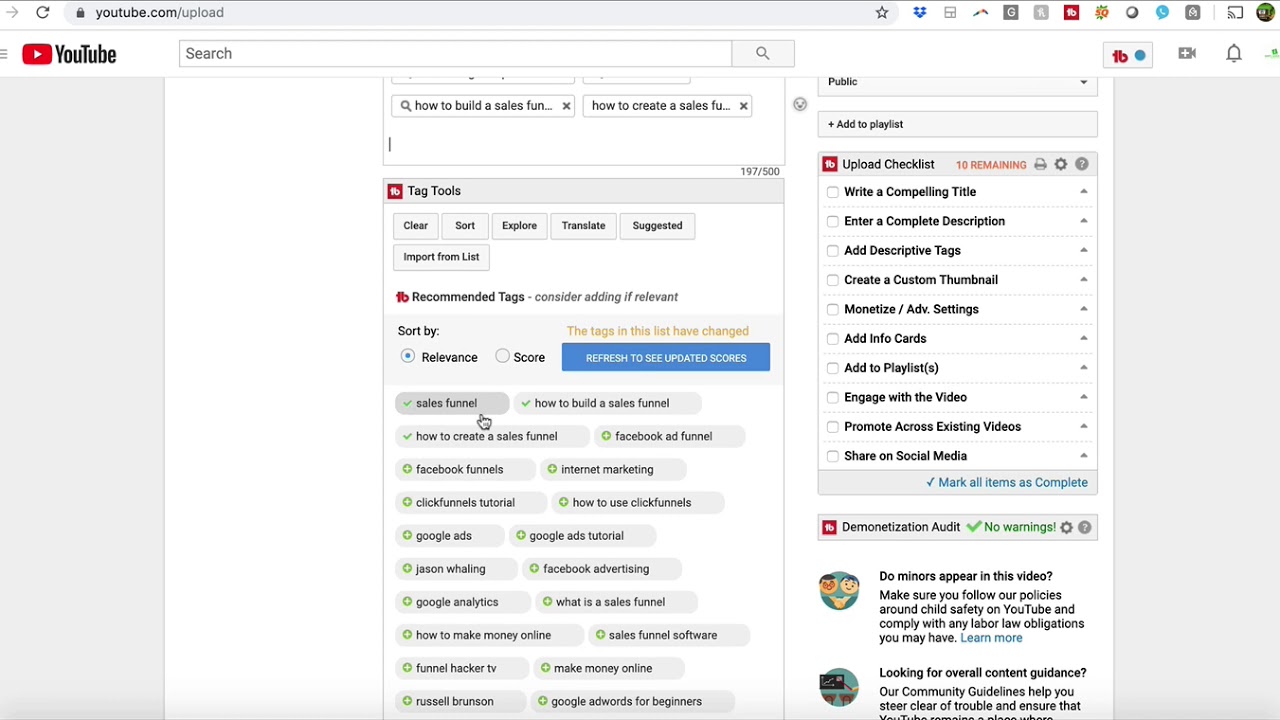The width and height of the screenshot is (1280, 720).
Task: Remove the 'how to create a sales fu...' tag
Action: click(x=743, y=106)
